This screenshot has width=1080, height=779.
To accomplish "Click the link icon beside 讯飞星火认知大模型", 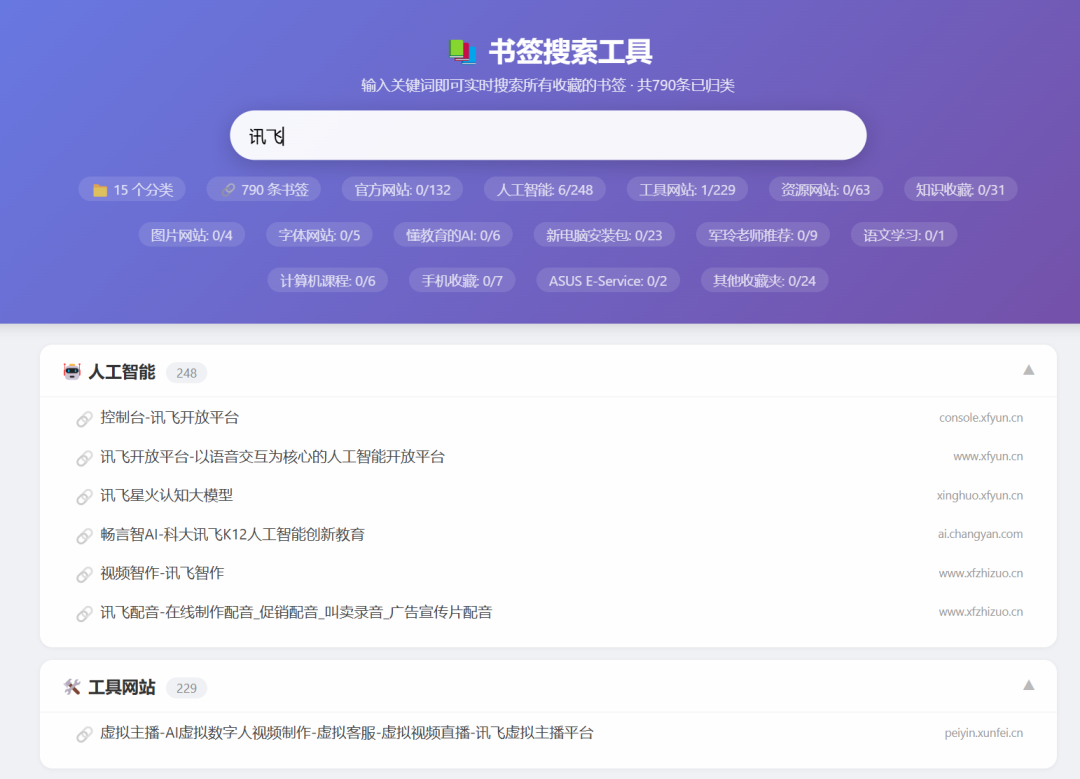I will [84, 497].
